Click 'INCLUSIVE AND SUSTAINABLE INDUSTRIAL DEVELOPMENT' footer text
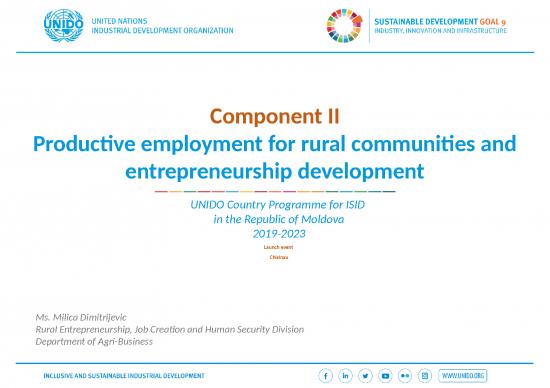 (x=124, y=376)
